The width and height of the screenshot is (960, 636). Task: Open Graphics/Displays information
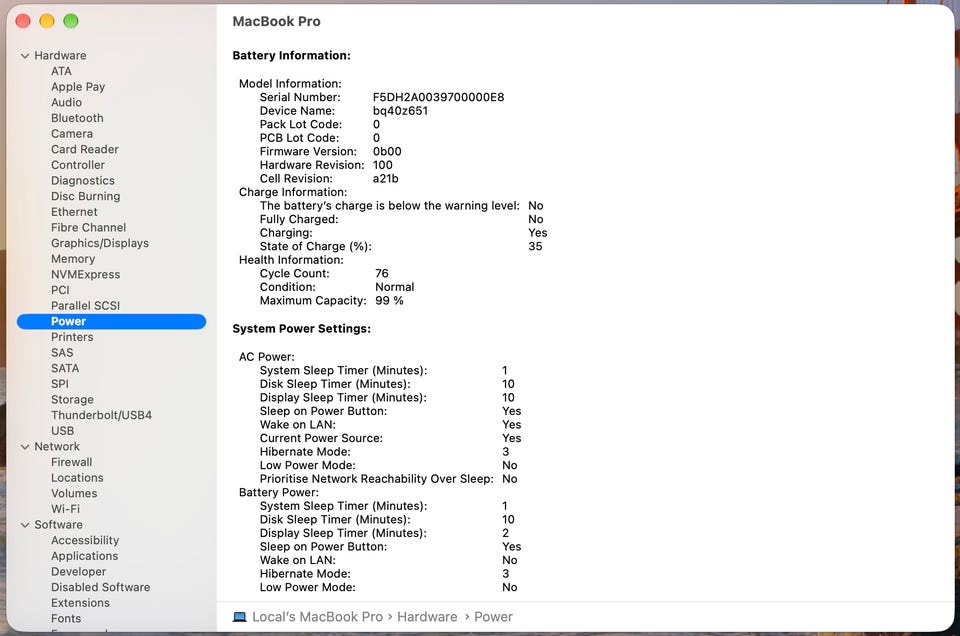pos(100,243)
